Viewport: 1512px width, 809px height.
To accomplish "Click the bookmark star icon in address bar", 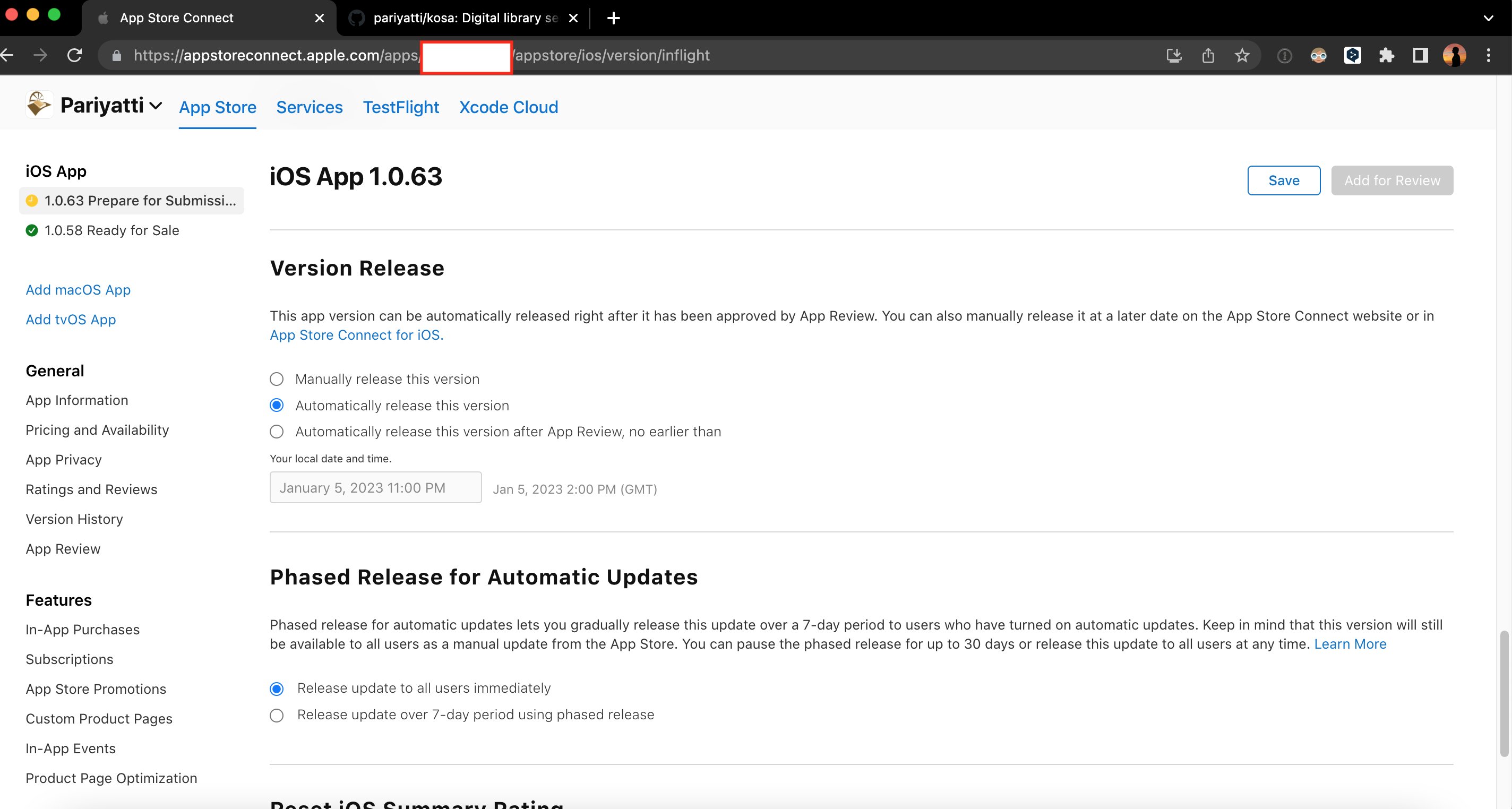I will [x=1241, y=55].
